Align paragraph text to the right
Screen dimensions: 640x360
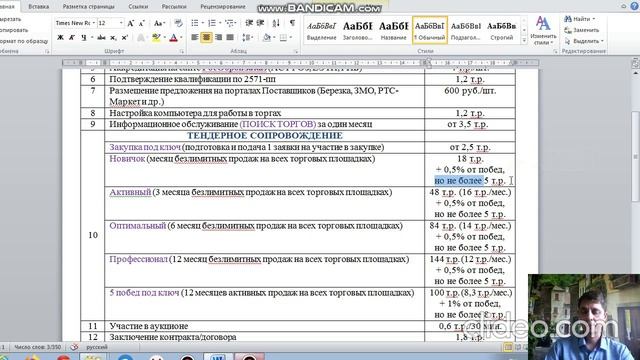pyautogui.click(x=218, y=38)
